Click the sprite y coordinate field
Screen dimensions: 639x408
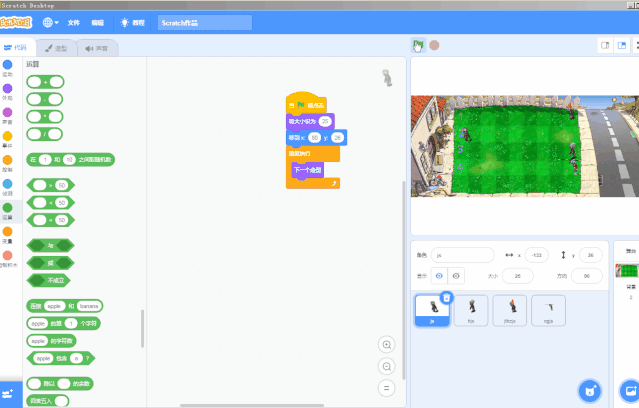tap(591, 255)
